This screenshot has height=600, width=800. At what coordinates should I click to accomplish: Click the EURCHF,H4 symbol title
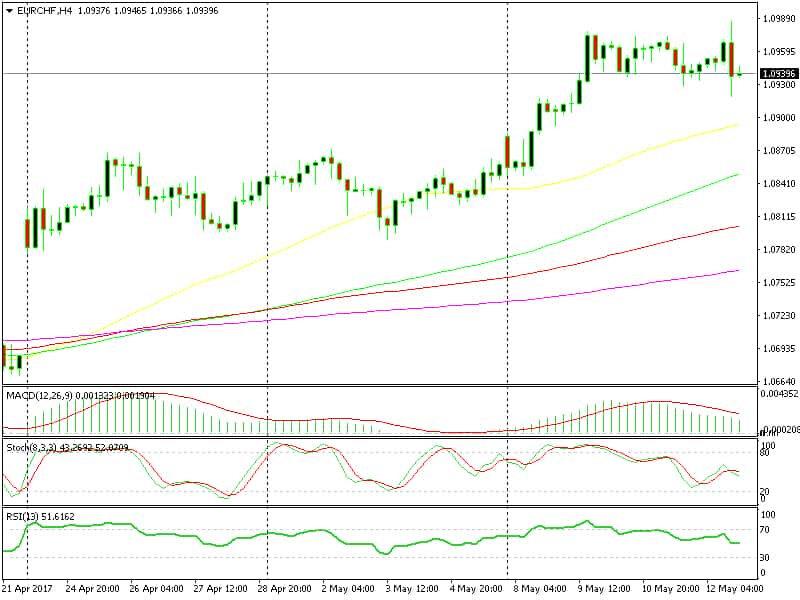(x=44, y=11)
